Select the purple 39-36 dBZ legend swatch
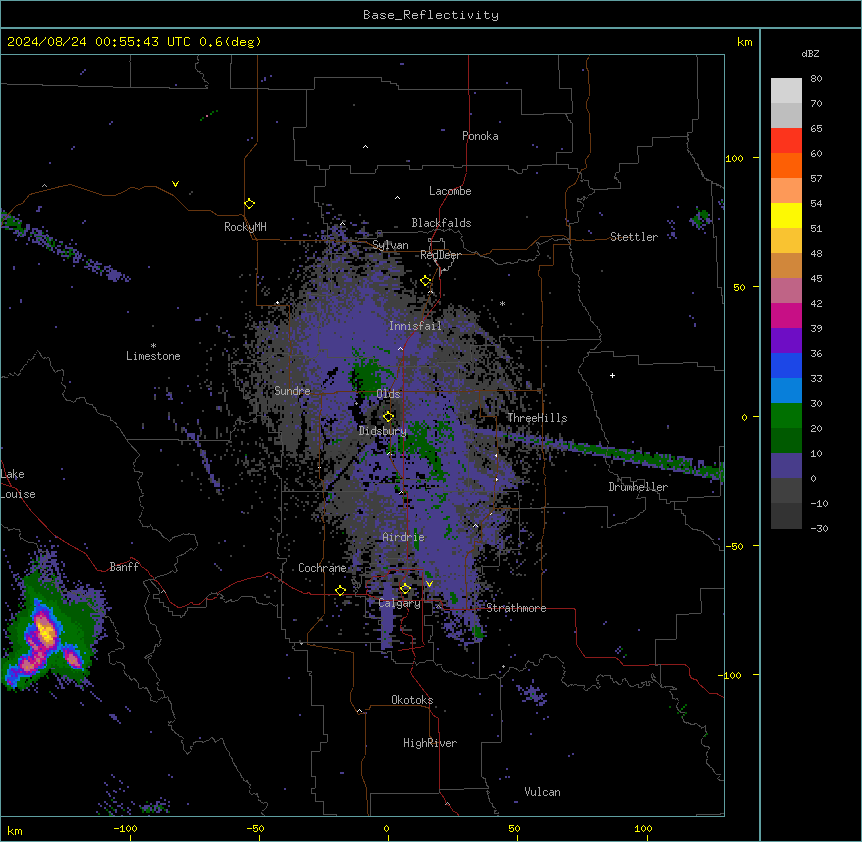This screenshot has height=842, width=862. (786, 341)
